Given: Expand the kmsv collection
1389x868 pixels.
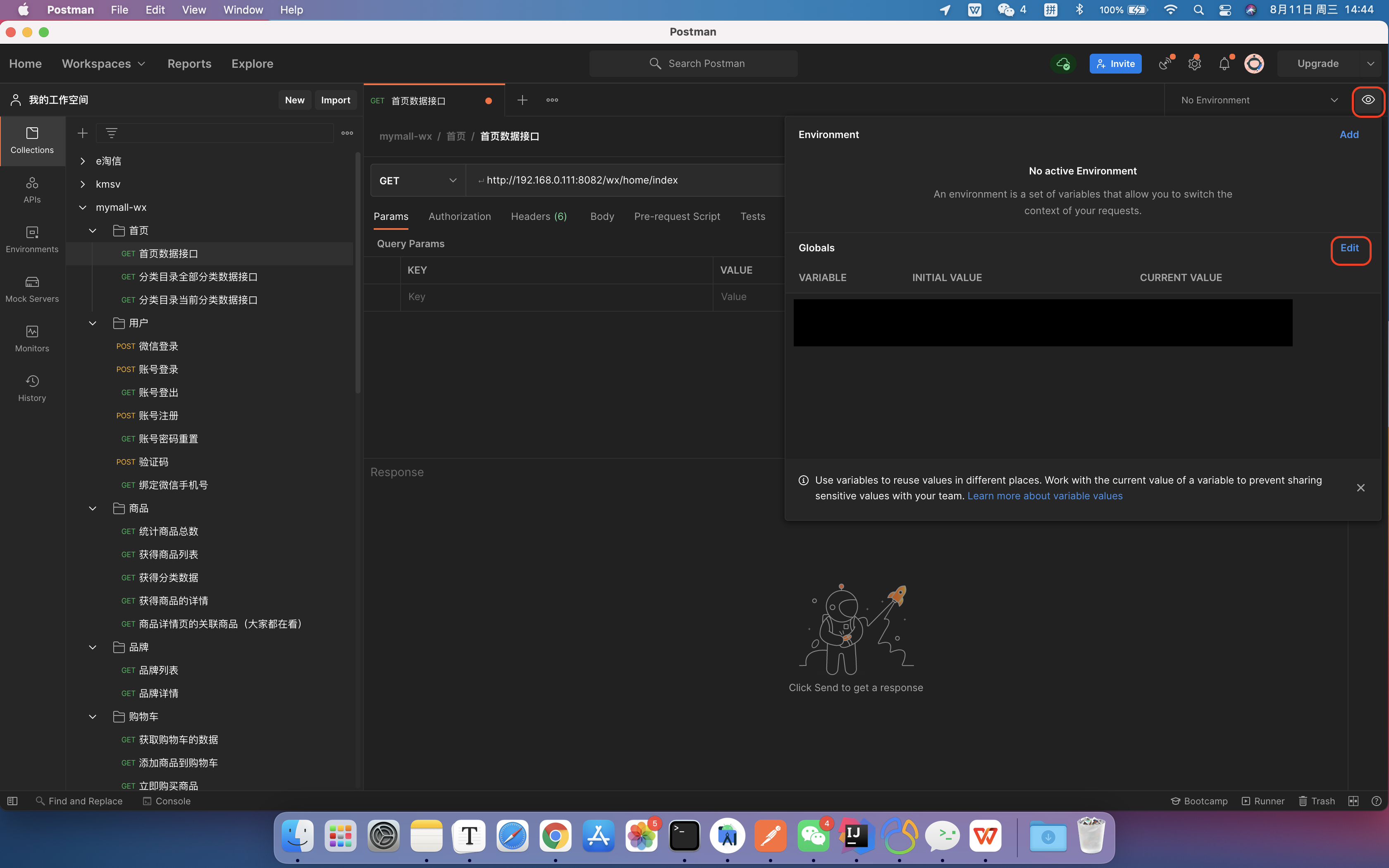Looking at the screenshot, I should coord(83,184).
